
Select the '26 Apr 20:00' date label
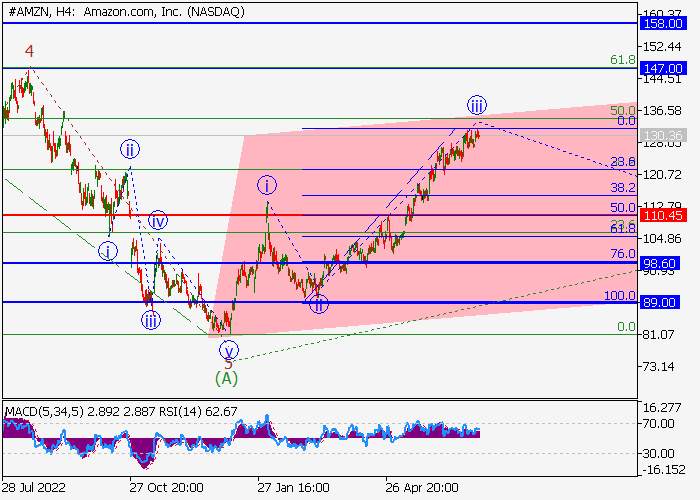422,487
